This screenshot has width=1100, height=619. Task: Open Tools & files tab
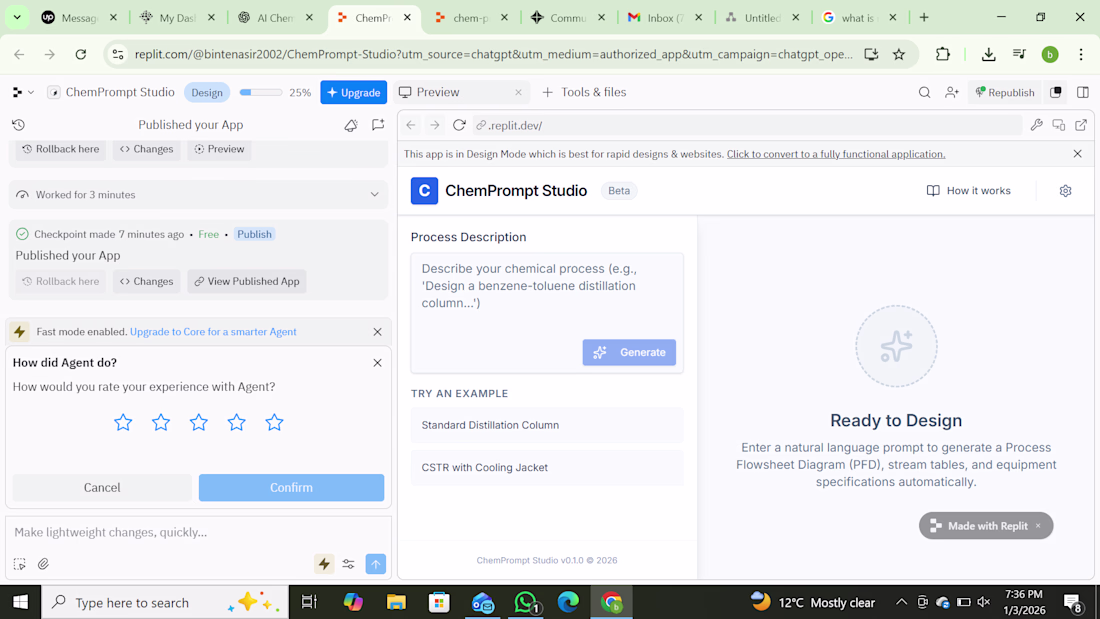point(584,93)
